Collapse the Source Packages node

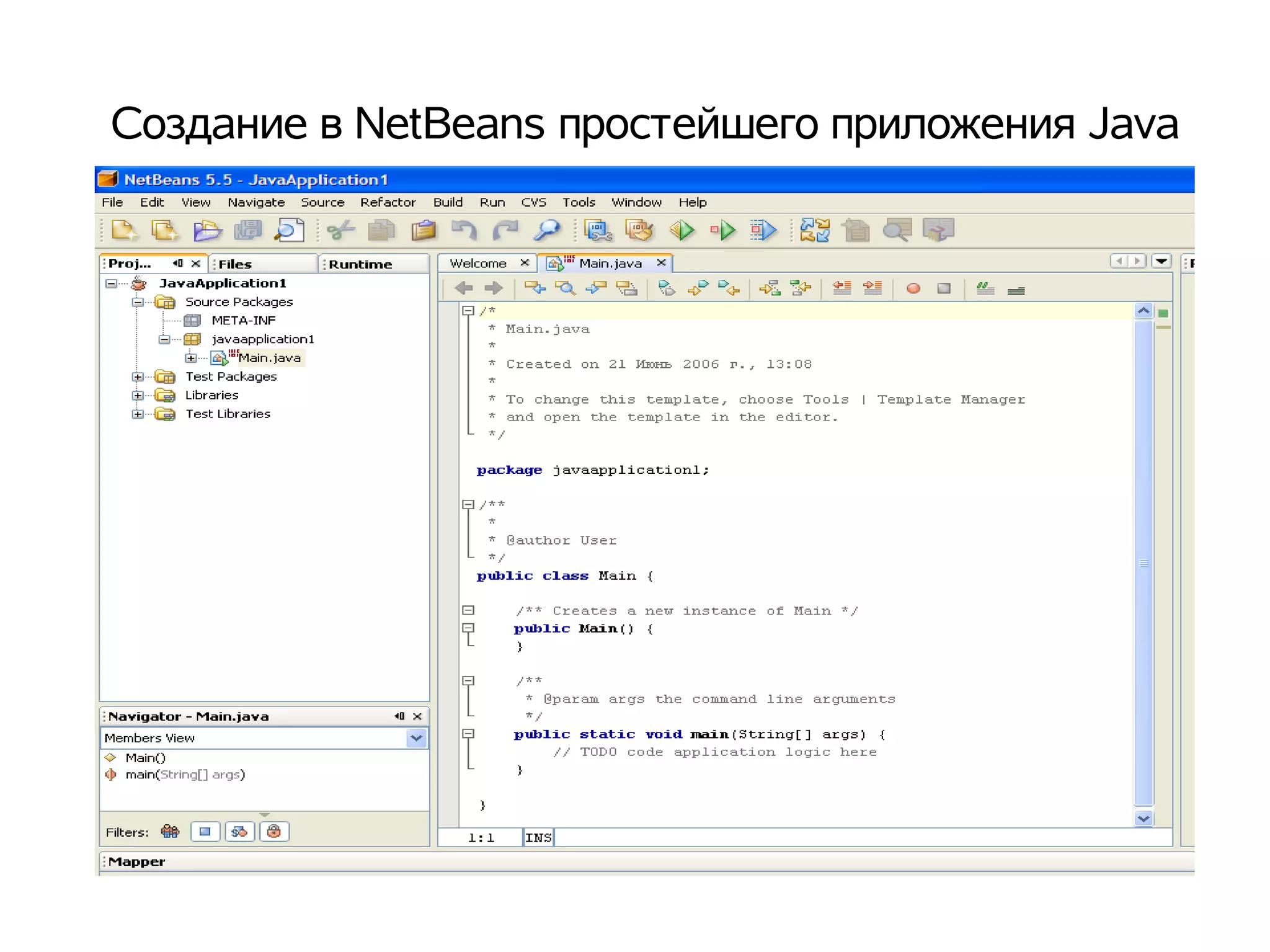[x=138, y=302]
